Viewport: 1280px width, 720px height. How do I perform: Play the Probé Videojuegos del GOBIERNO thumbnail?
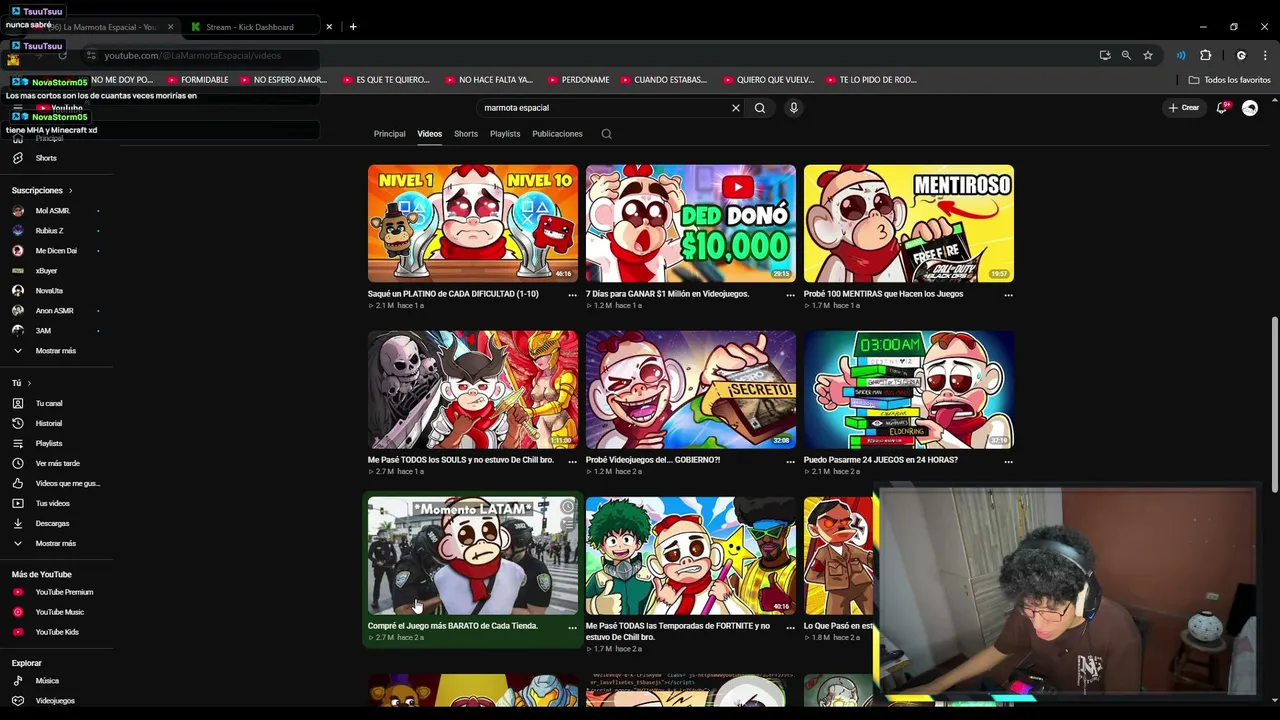click(x=691, y=389)
